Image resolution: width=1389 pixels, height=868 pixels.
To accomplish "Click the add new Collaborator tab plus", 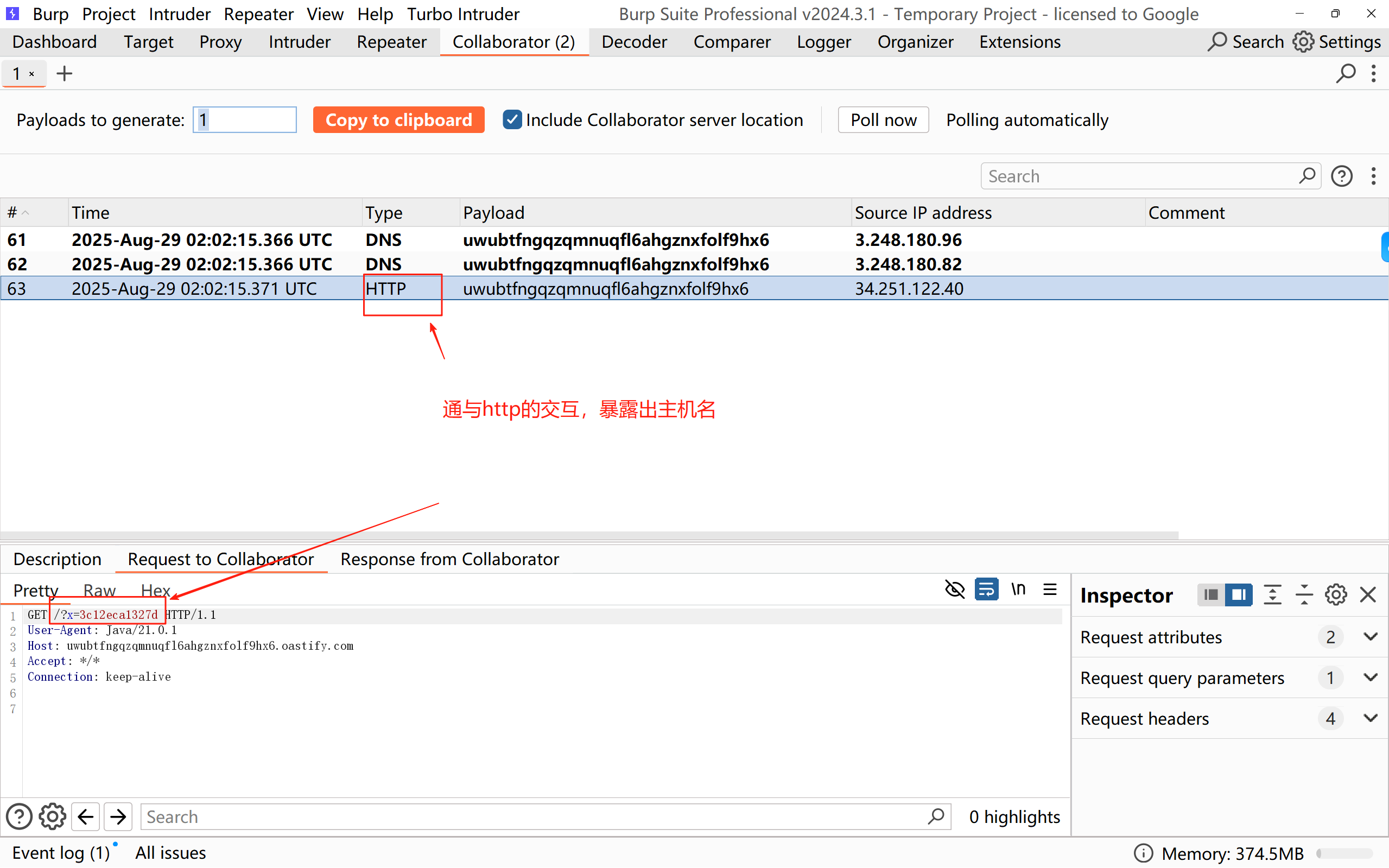I will coord(64,73).
